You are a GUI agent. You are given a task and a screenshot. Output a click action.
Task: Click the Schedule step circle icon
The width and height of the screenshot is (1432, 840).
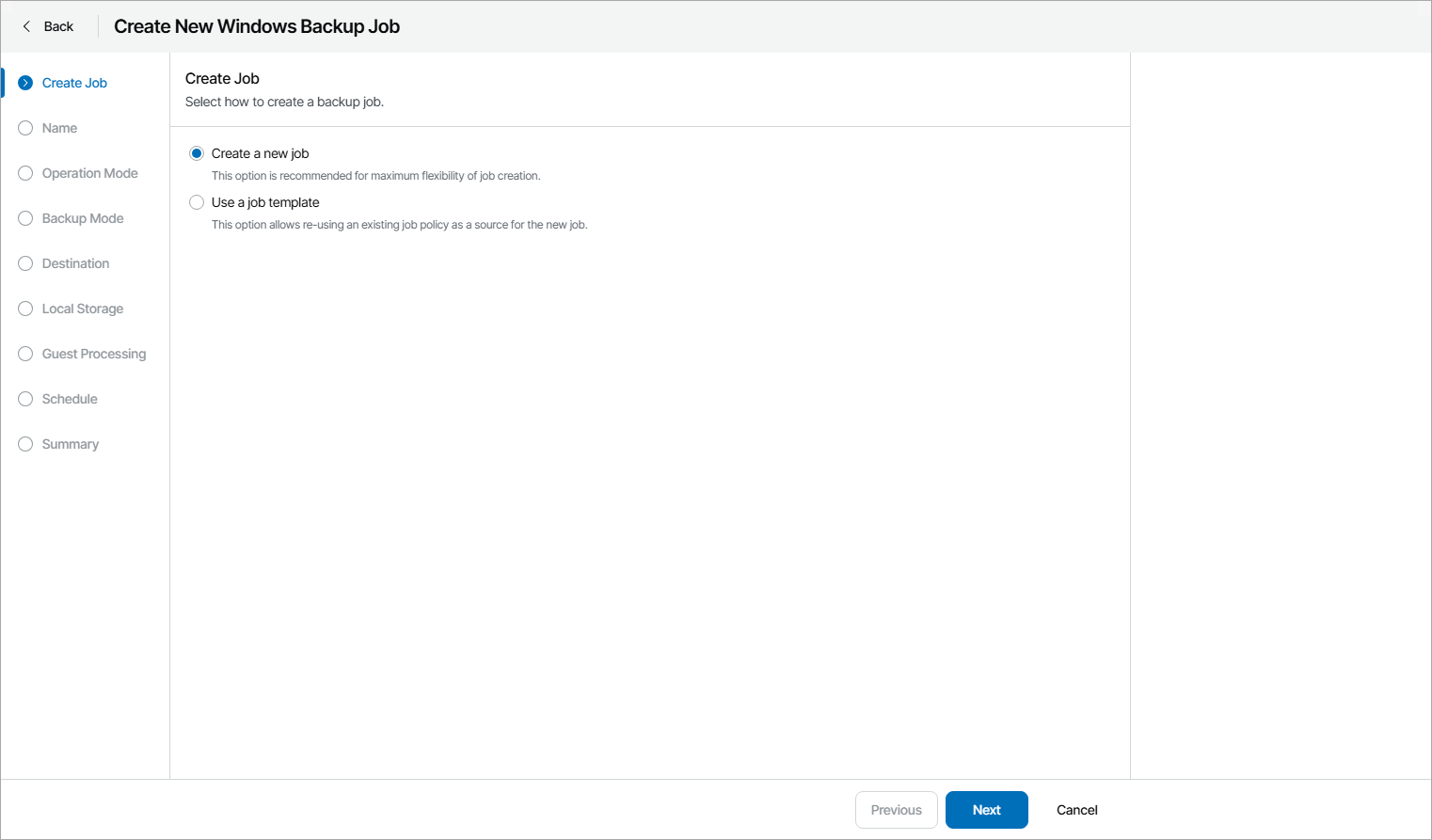coord(25,399)
